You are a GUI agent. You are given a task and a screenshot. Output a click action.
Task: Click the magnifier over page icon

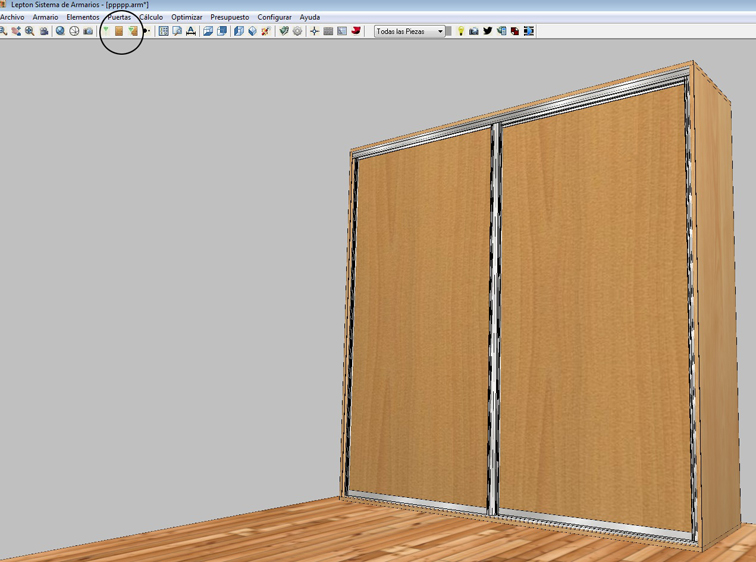point(177,31)
